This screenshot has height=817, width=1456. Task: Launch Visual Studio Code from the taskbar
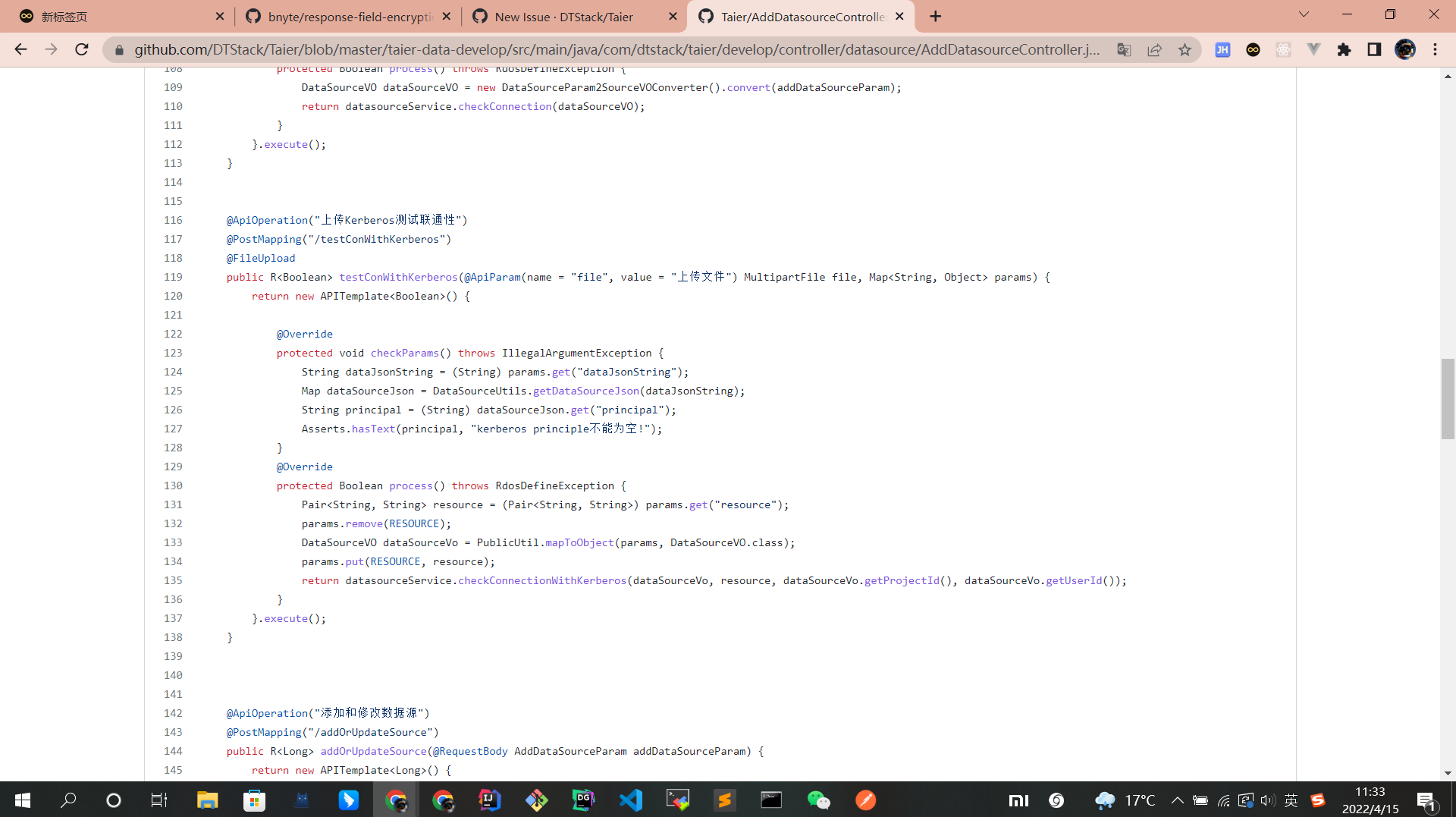[631, 800]
